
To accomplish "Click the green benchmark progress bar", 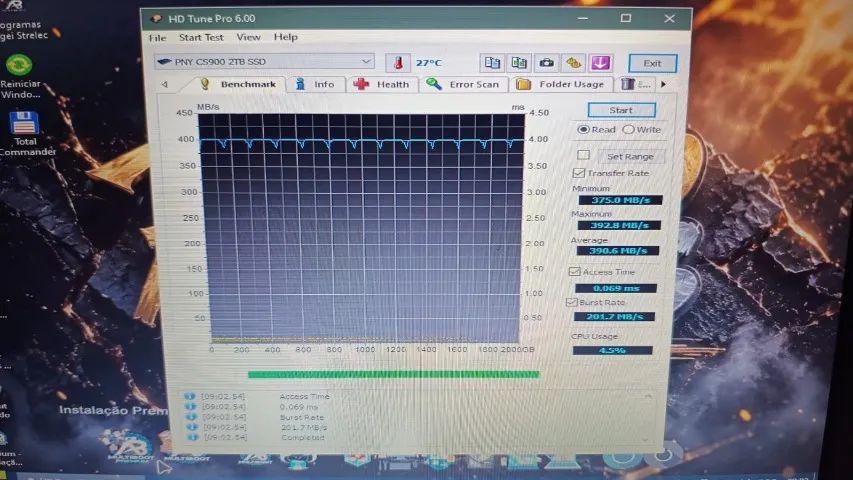I will (x=393, y=374).
